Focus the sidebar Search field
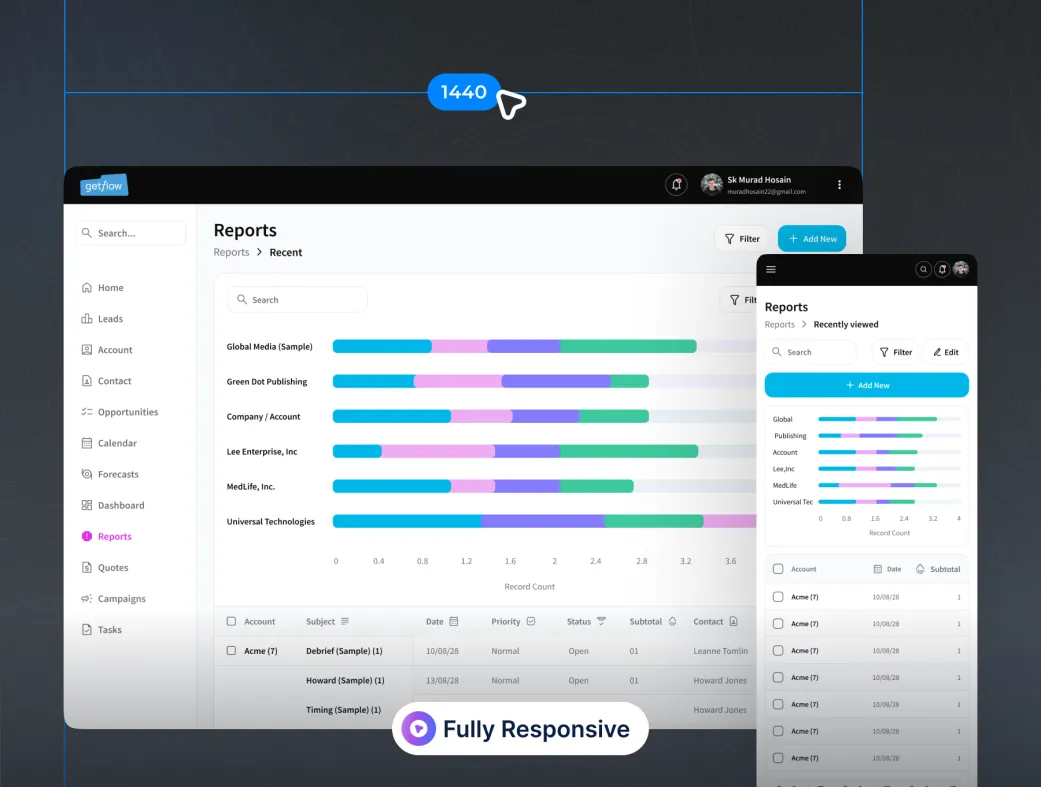The height and width of the screenshot is (787, 1041). tap(131, 233)
